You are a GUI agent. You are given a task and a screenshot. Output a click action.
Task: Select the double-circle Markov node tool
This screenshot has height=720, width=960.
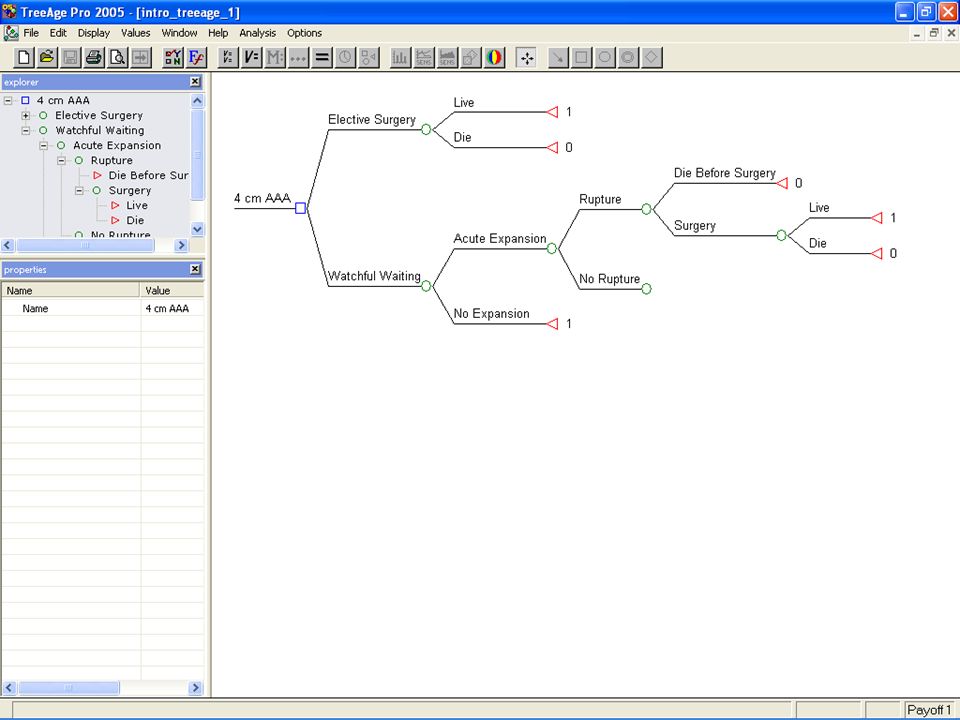(628, 58)
